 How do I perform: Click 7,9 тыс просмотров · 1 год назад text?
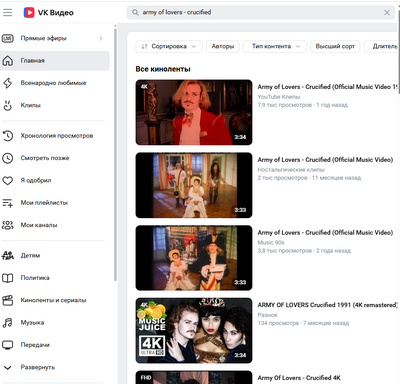pyautogui.click(x=302, y=105)
